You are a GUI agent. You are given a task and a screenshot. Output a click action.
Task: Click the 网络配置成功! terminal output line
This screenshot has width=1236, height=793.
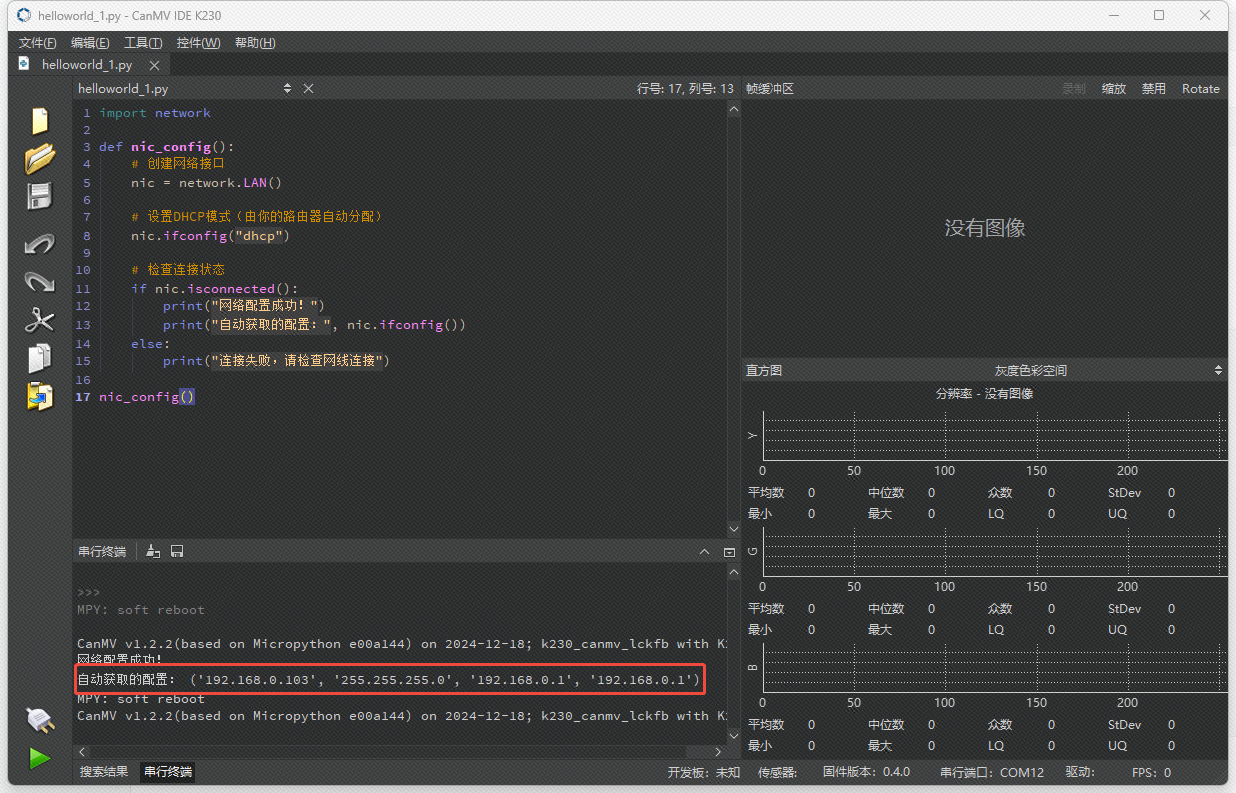click(120, 660)
